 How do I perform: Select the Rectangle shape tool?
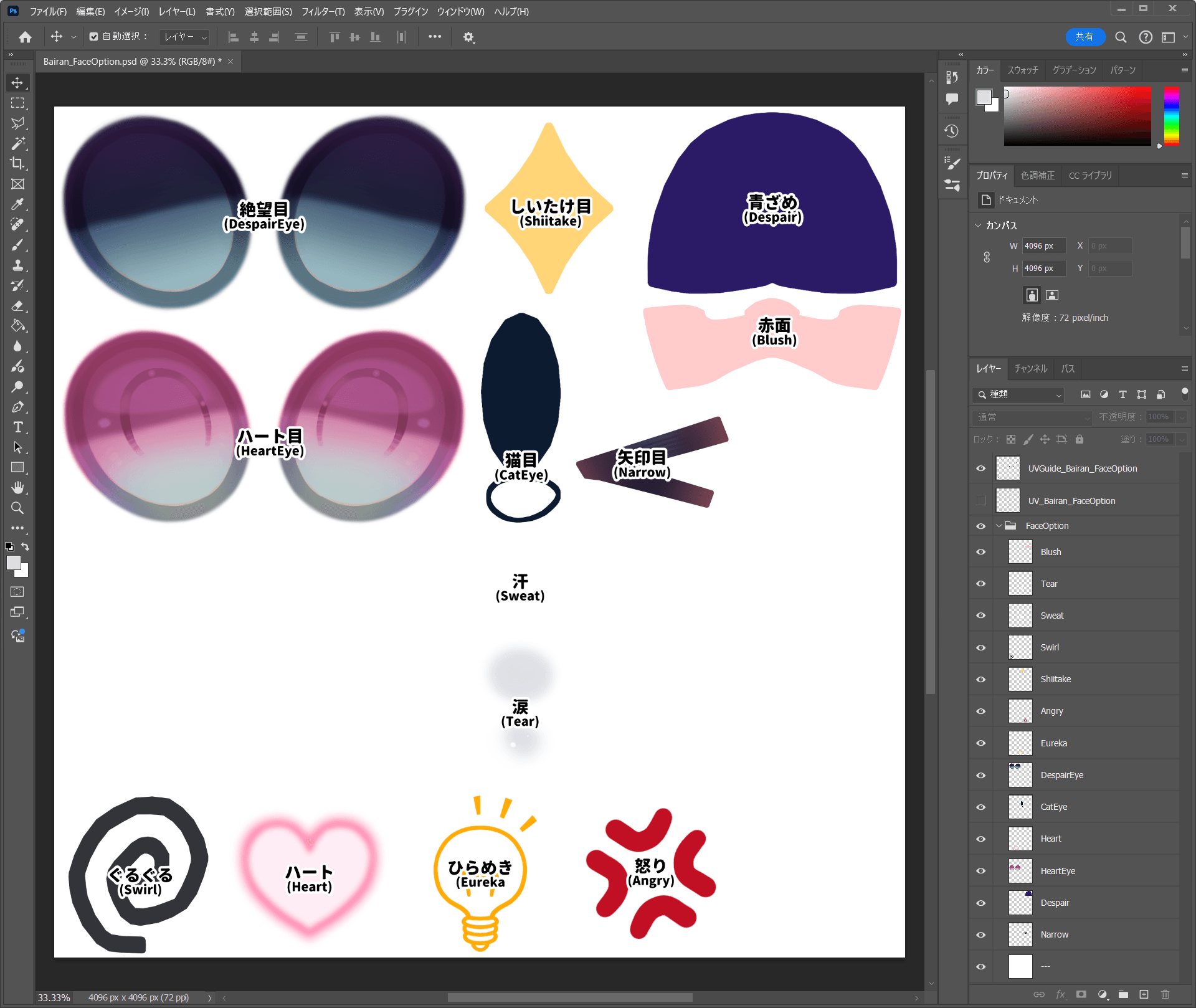(x=17, y=467)
